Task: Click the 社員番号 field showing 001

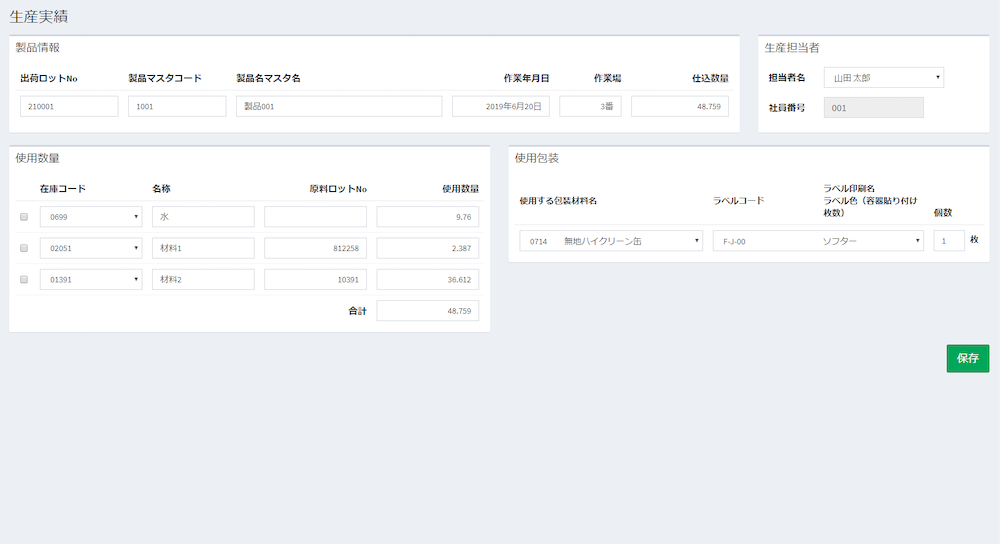Action: pos(873,108)
